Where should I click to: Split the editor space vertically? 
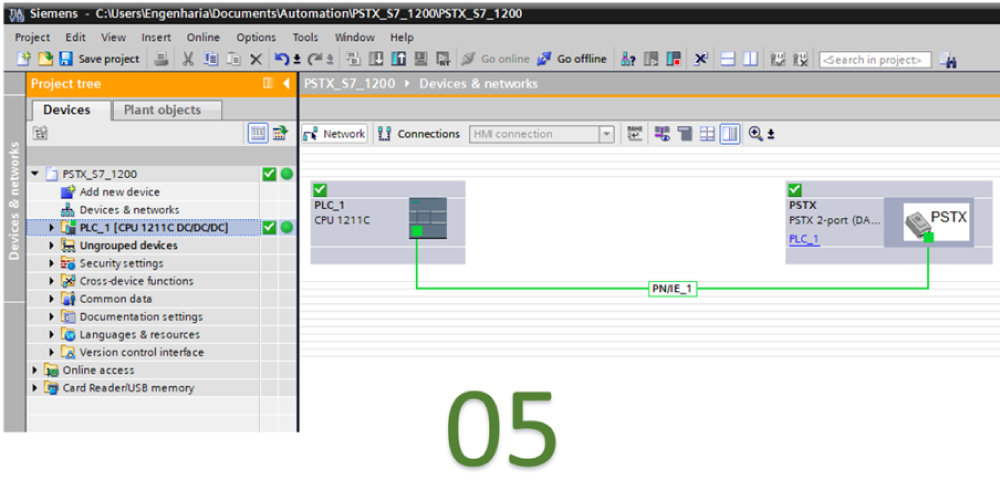coord(751,59)
